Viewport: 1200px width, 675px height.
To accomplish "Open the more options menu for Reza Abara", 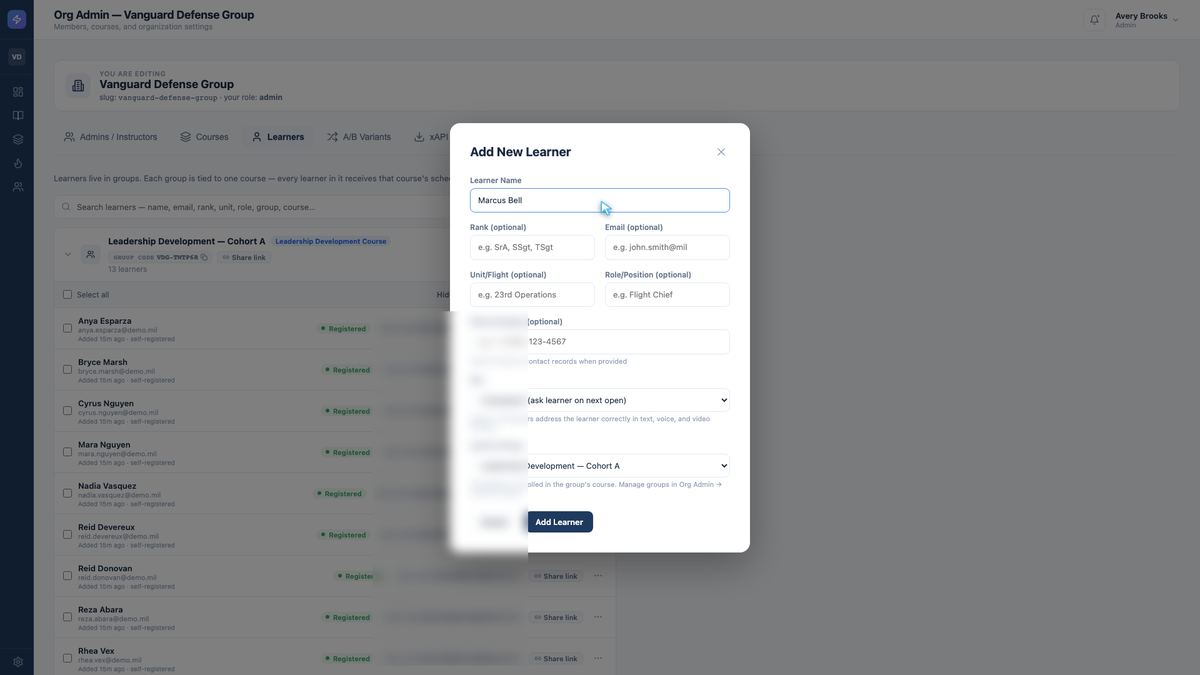I will pos(598,617).
